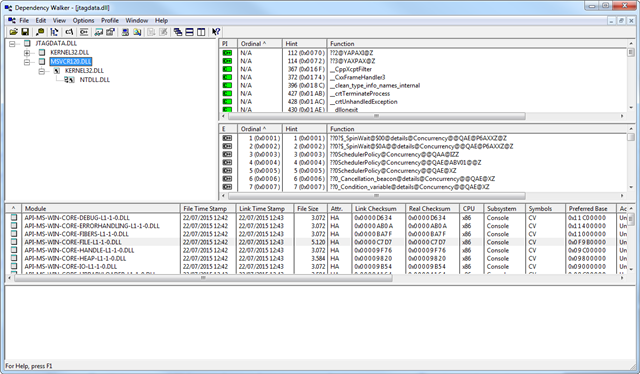640x374 pixels.
Task: Click the module icon beside JTAGDATA.DLL
Action: [27, 43]
